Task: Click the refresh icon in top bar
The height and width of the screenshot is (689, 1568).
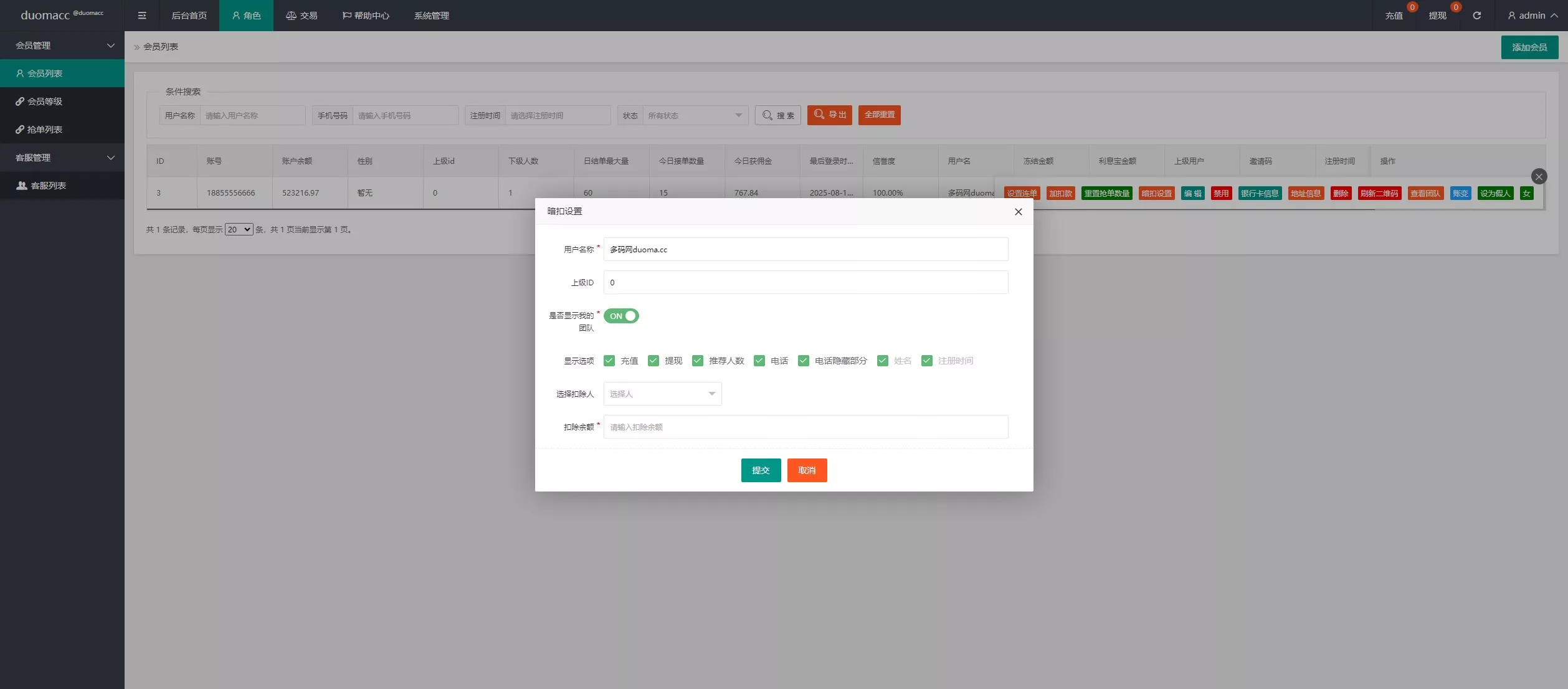Action: (1476, 16)
